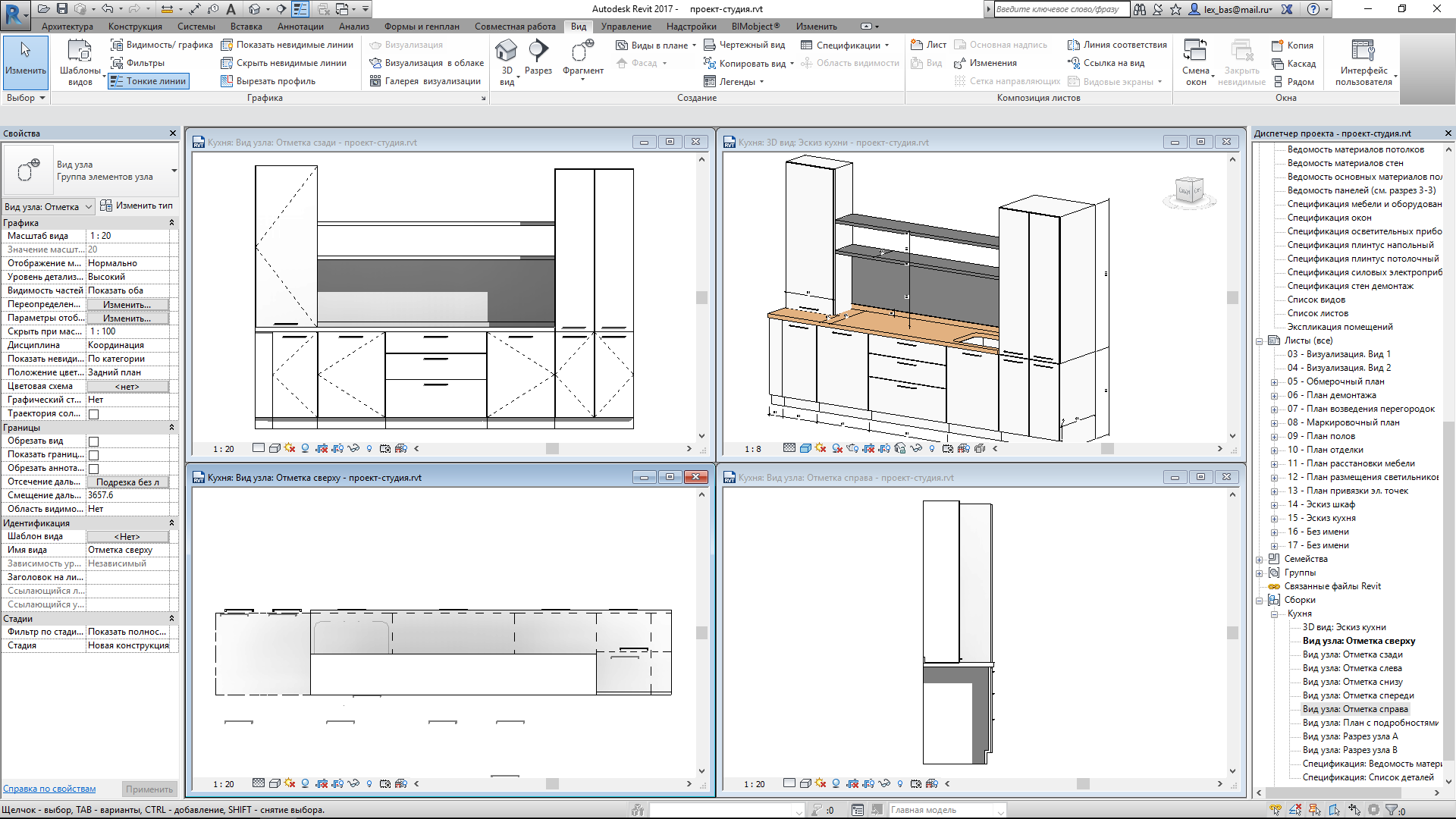This screenshot has width=1456, height=819.
Task: Create a new Лист sheet
Action: [x=928, y=45]
